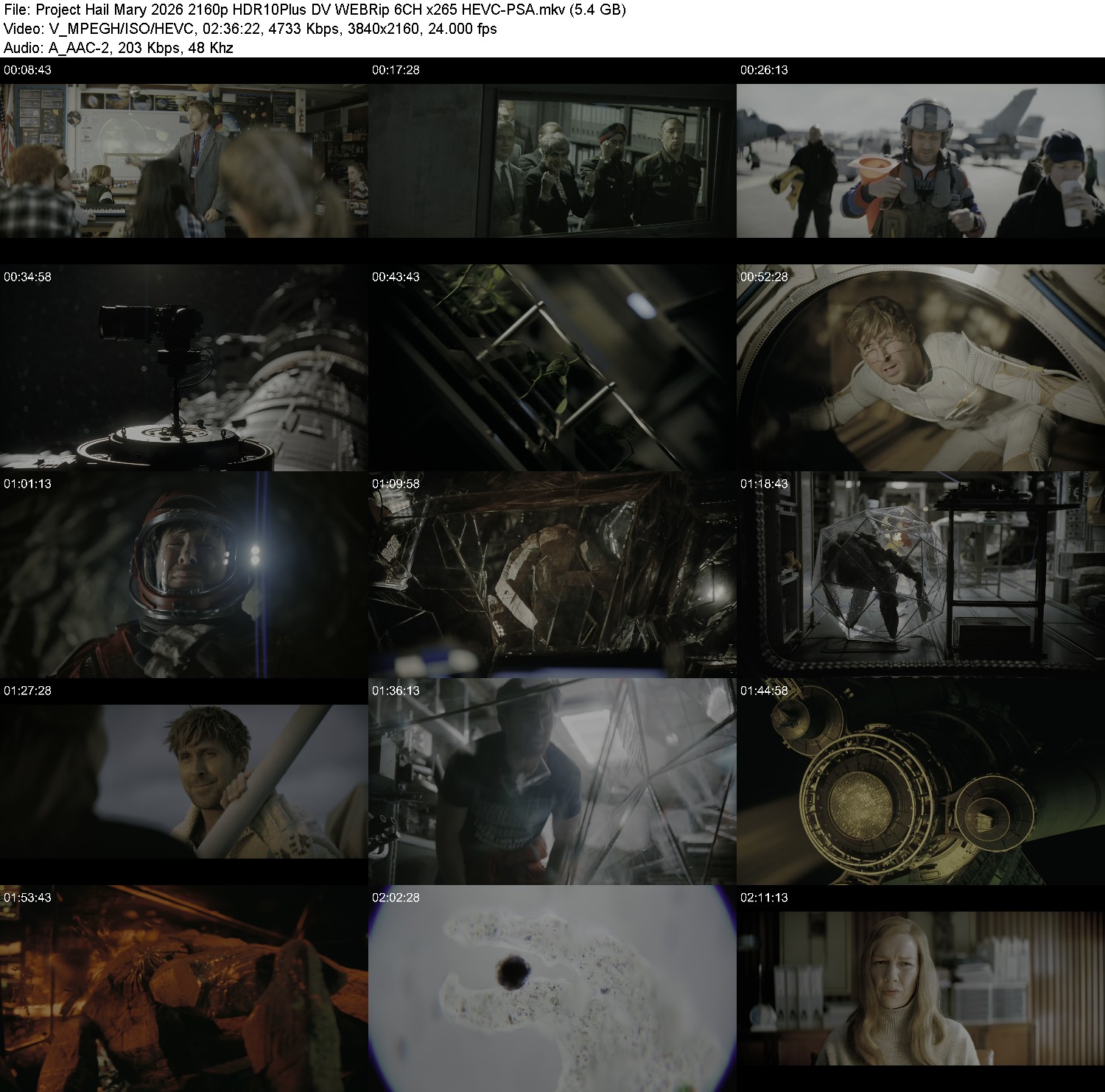
Task: Click the Audio info line showing A_AAC-2
Action: point(118,48)
